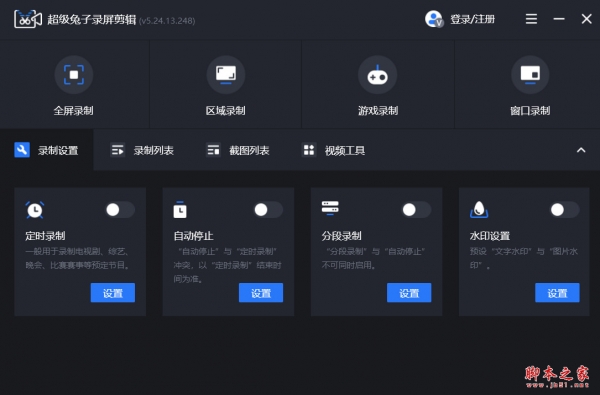600x395 pixels.
Task: Open the hamburger menu icon
Action: pos(531,19)
